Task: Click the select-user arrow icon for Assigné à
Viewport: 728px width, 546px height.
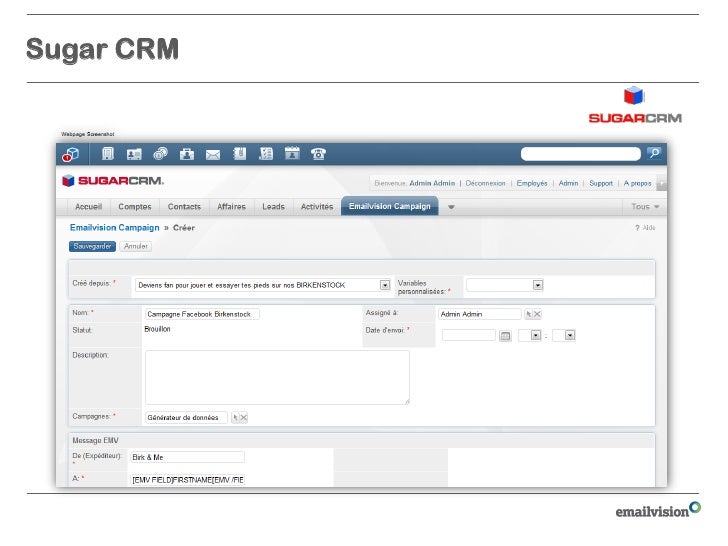Action: coord(528,314)
